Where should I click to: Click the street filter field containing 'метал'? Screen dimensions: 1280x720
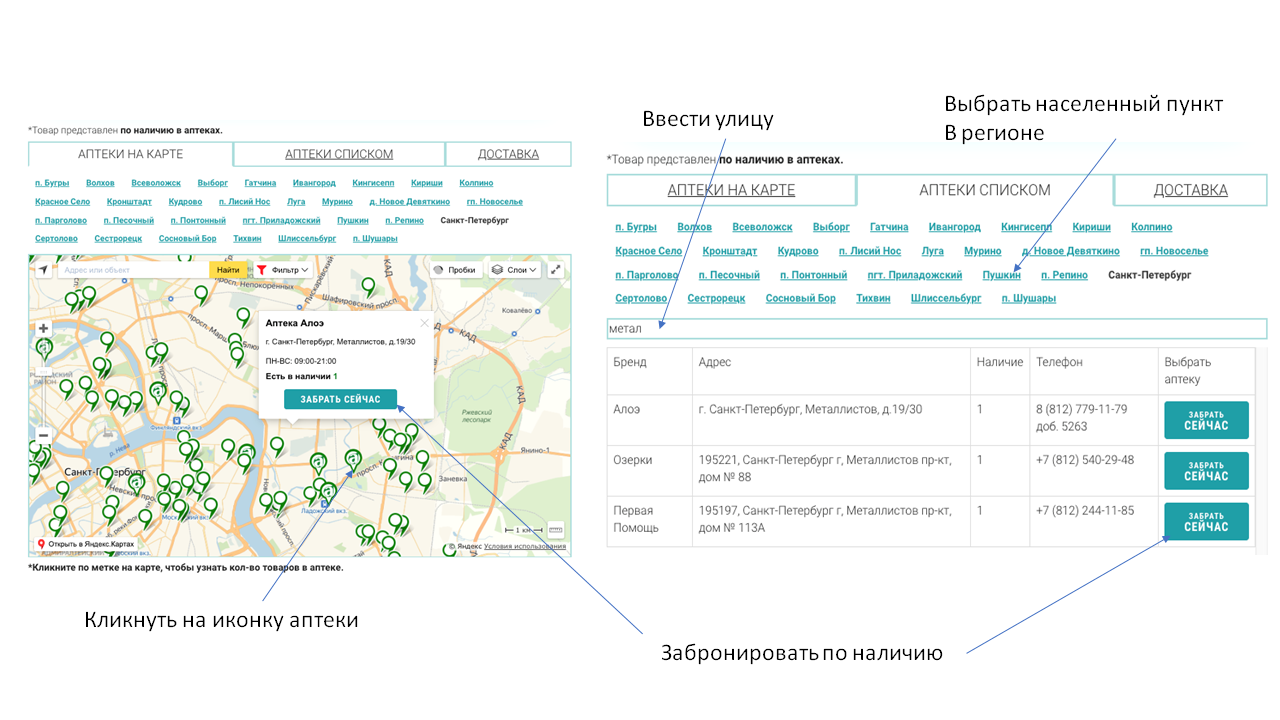tap(936, 328)
